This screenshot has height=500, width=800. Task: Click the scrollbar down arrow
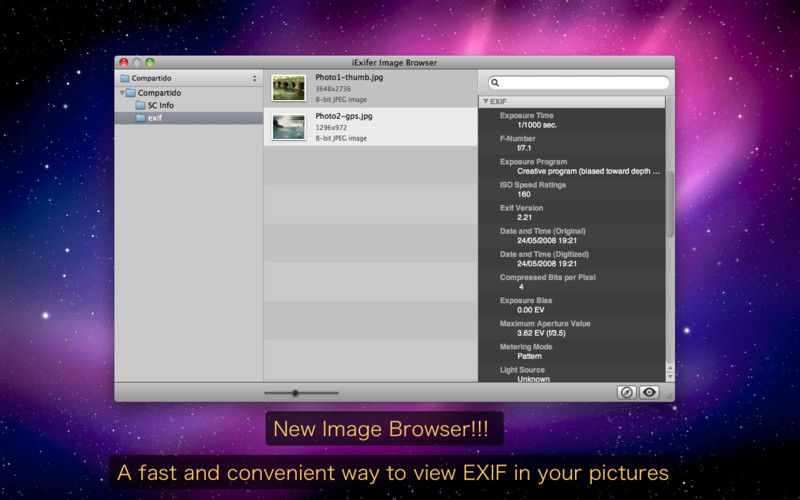670,377
